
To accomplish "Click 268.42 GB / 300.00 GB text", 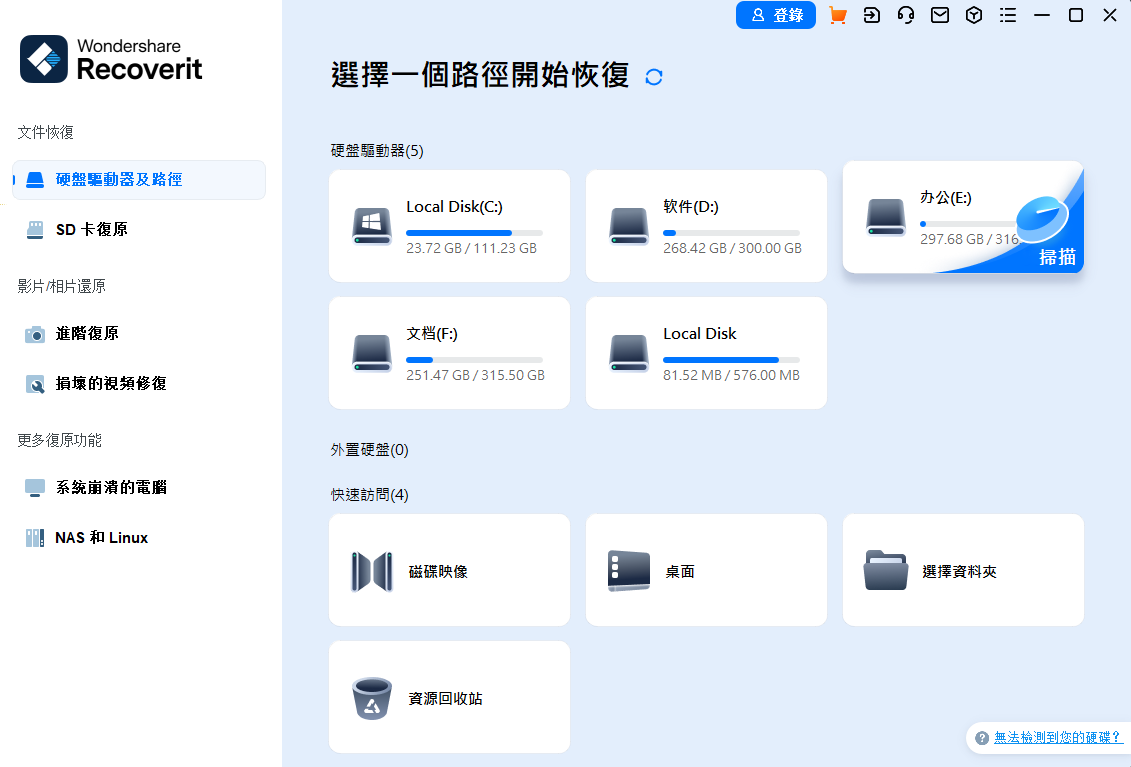I will point(732,248).
